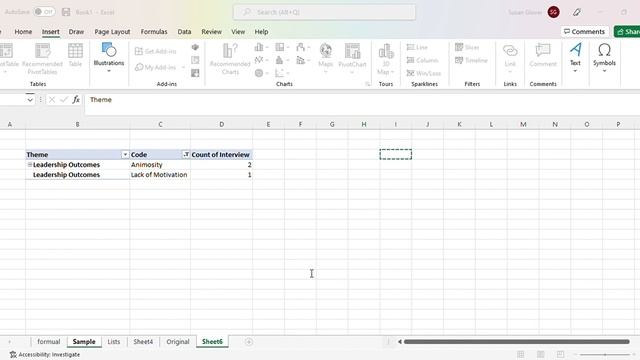The image size is (640, 360).
Task: Insert a PivotChart
Action: pyautogui.click(x=352, y=57)
